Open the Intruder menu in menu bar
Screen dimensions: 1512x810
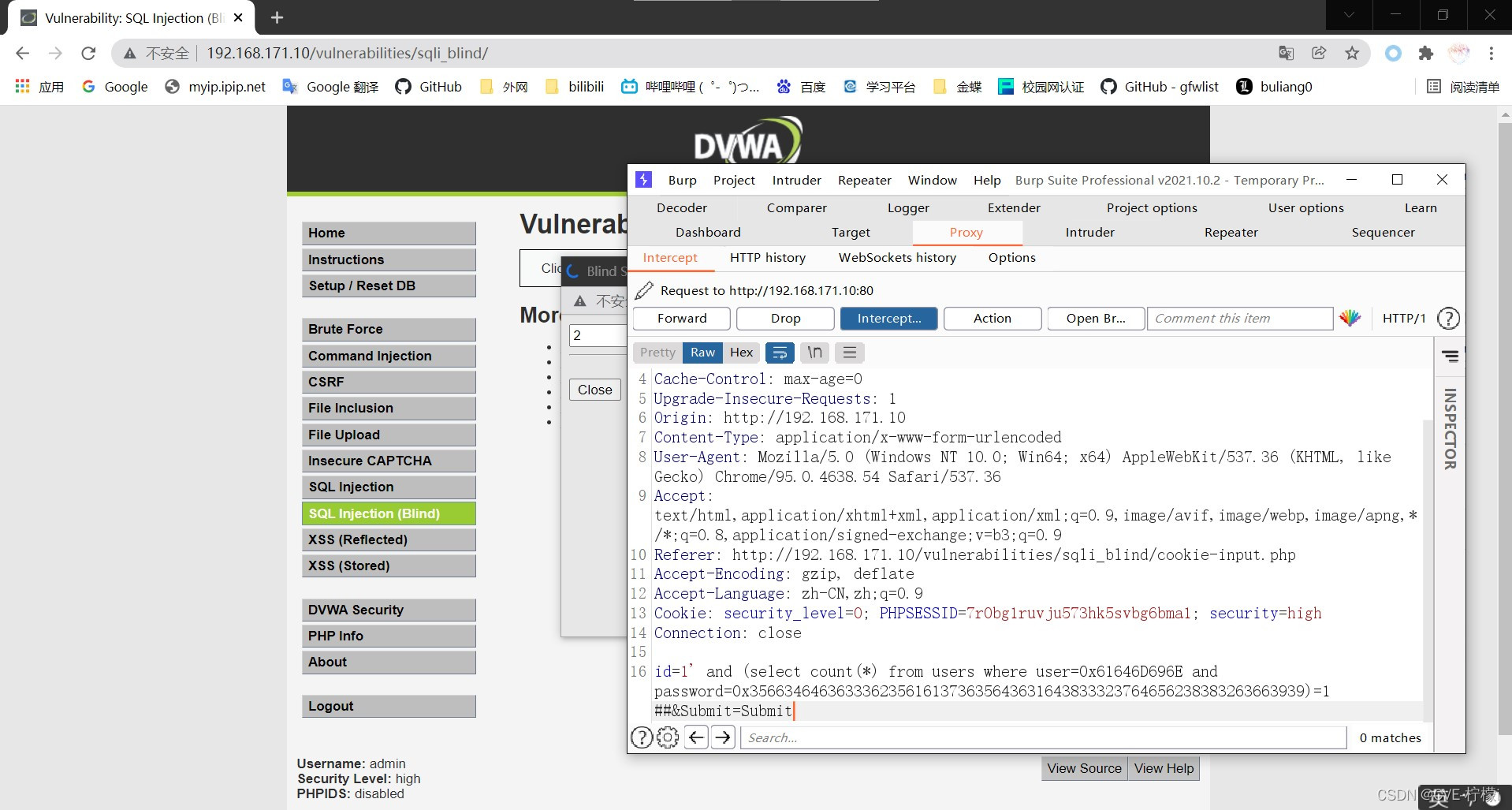[797, 180]
